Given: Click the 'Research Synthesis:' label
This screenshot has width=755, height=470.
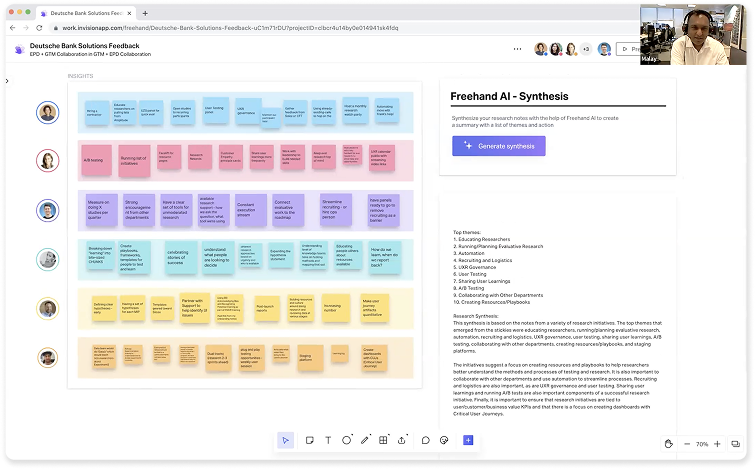Looking at the screenshot, I should click(x=476, y=316).
